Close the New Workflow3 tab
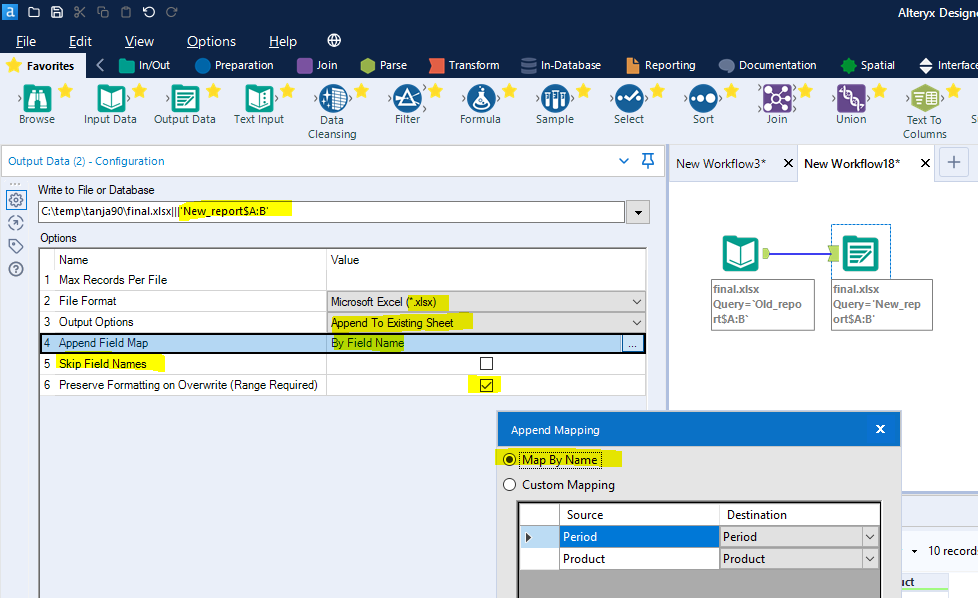Screen dimensions: 978x598 (788, 163)
